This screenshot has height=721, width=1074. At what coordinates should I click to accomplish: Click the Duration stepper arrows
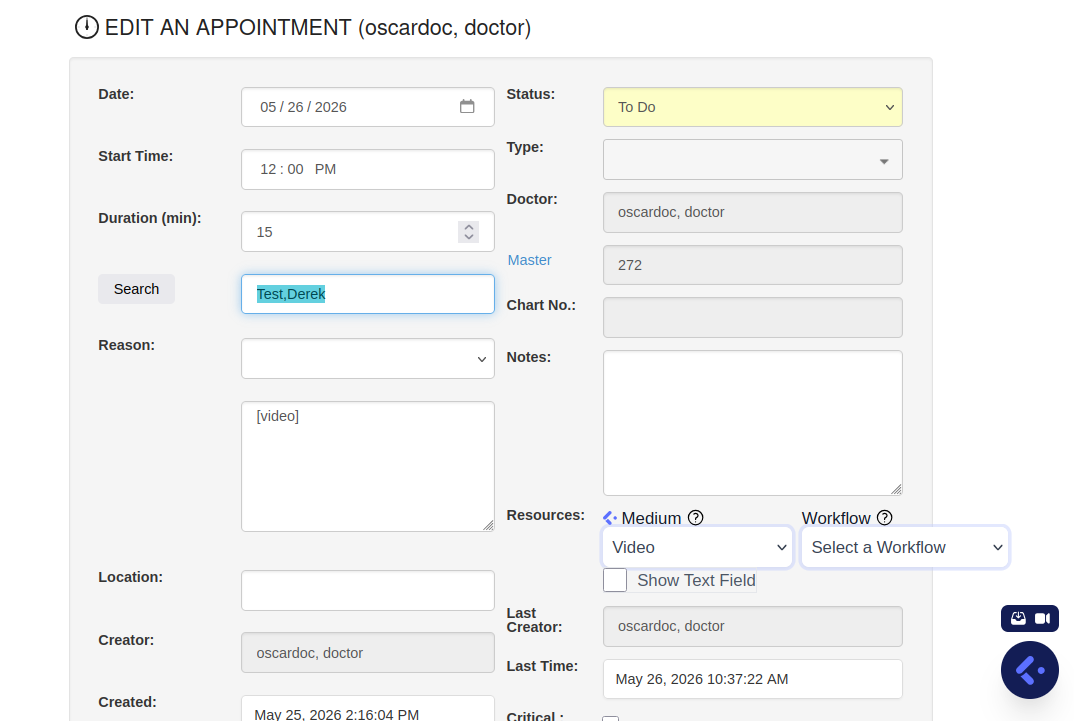(469, 231)
